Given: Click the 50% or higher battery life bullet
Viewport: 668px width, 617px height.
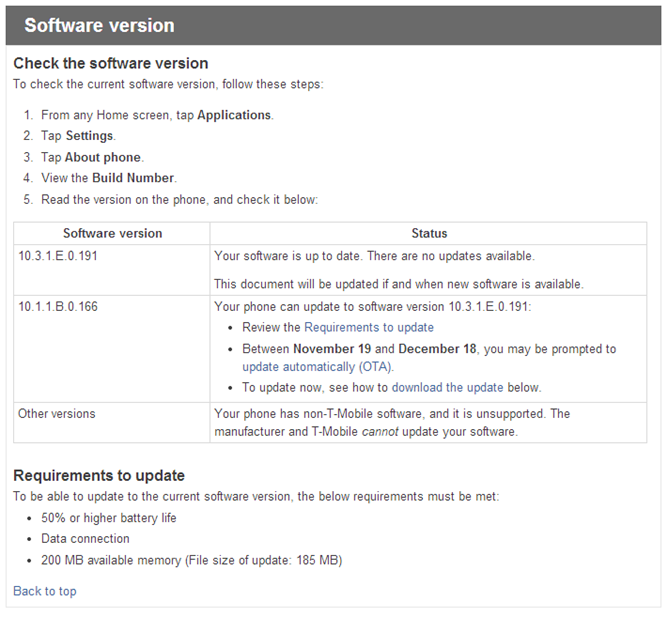Looking at the screenshot, I should click(x=110, y=518).
